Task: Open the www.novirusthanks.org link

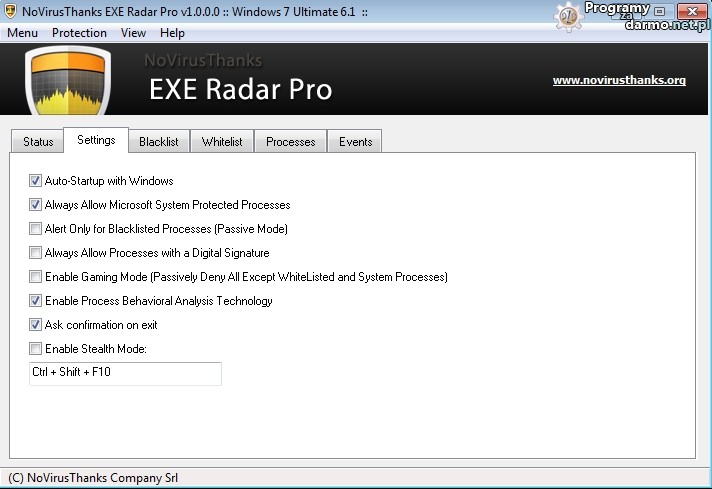Action: click(x=619, y=80)
